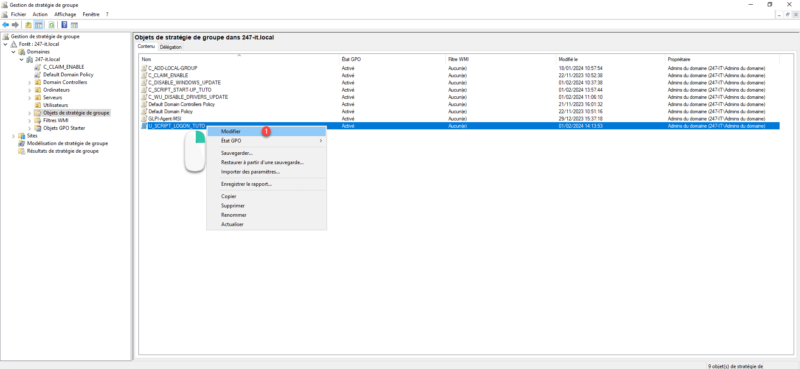Select Default Domain Controllers Policy in list

click(459, 104)
